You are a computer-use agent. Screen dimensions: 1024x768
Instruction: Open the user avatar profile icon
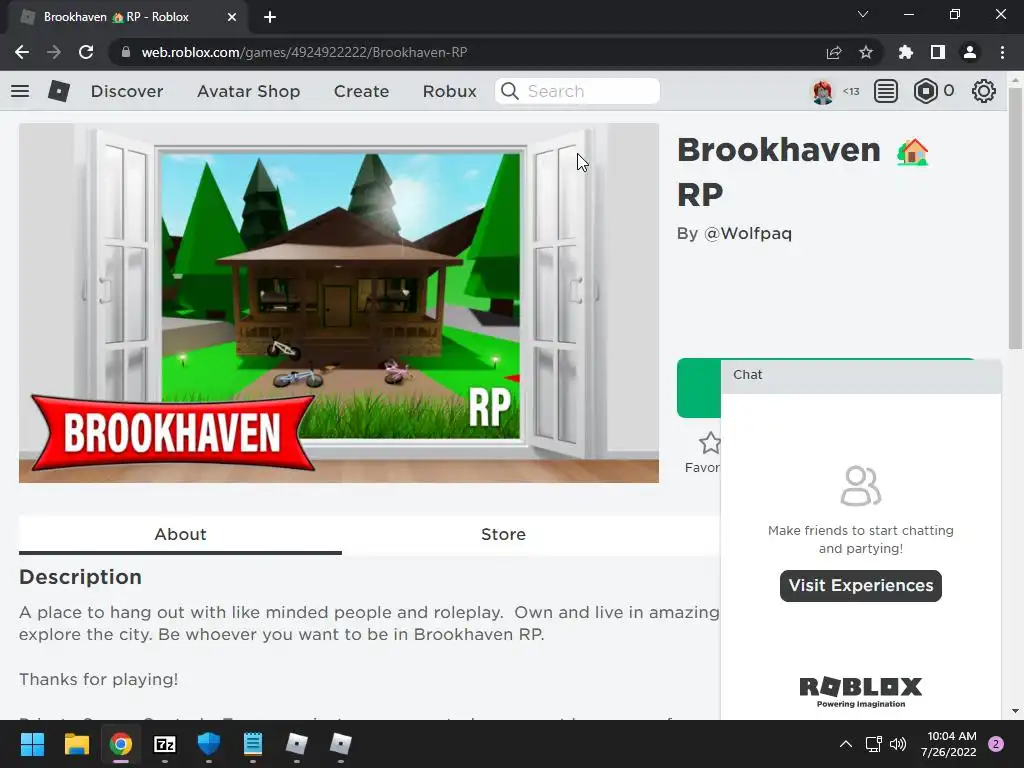[x=822, y=91]
